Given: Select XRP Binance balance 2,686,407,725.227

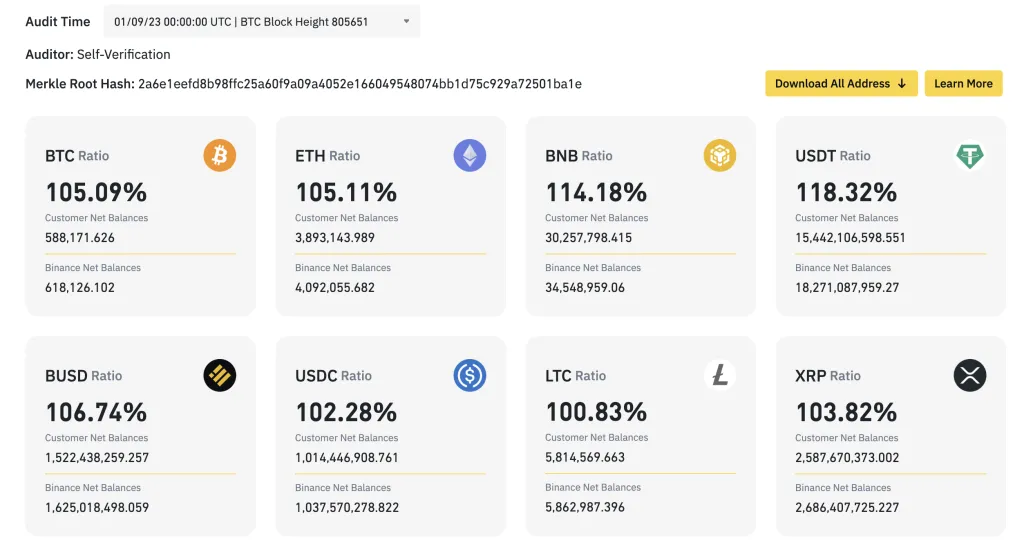Looking at the screenshot, I should coord(847,508).
